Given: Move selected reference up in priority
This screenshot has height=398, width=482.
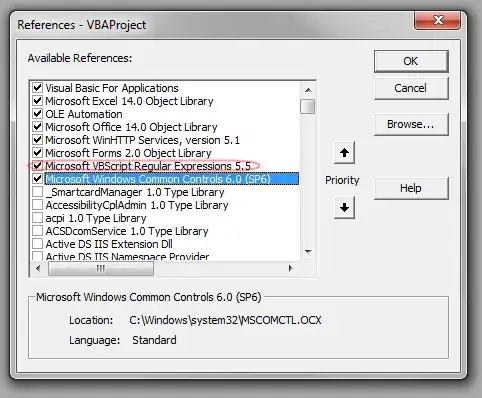Looking at the screenshot, I should point(344,153).
